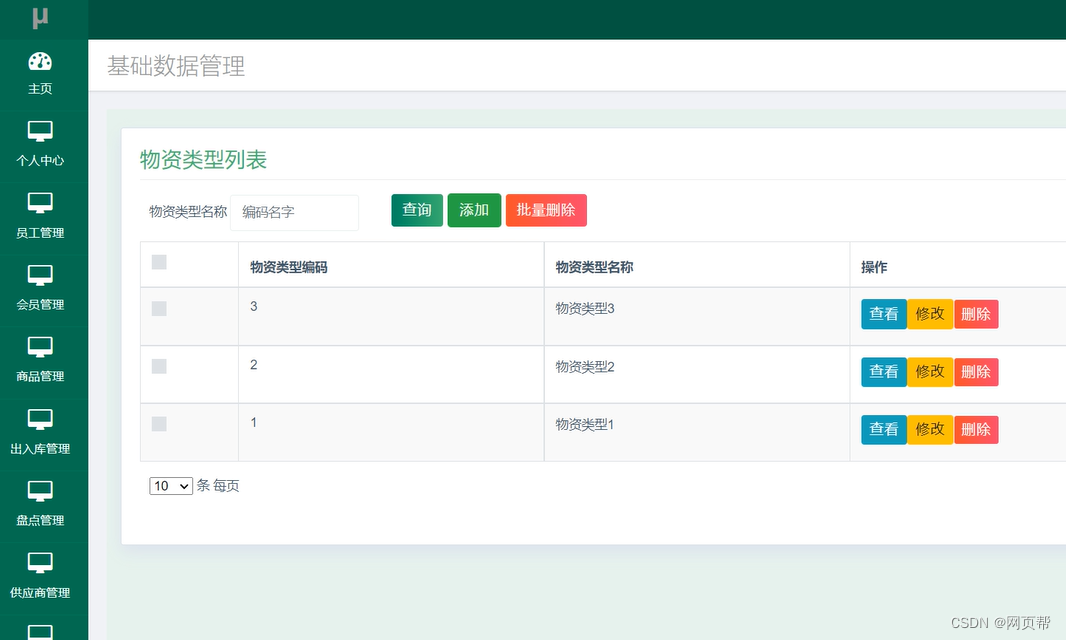
Task: View details of 物资类型2
Action: pyautogui.click(x=884, y=372)
